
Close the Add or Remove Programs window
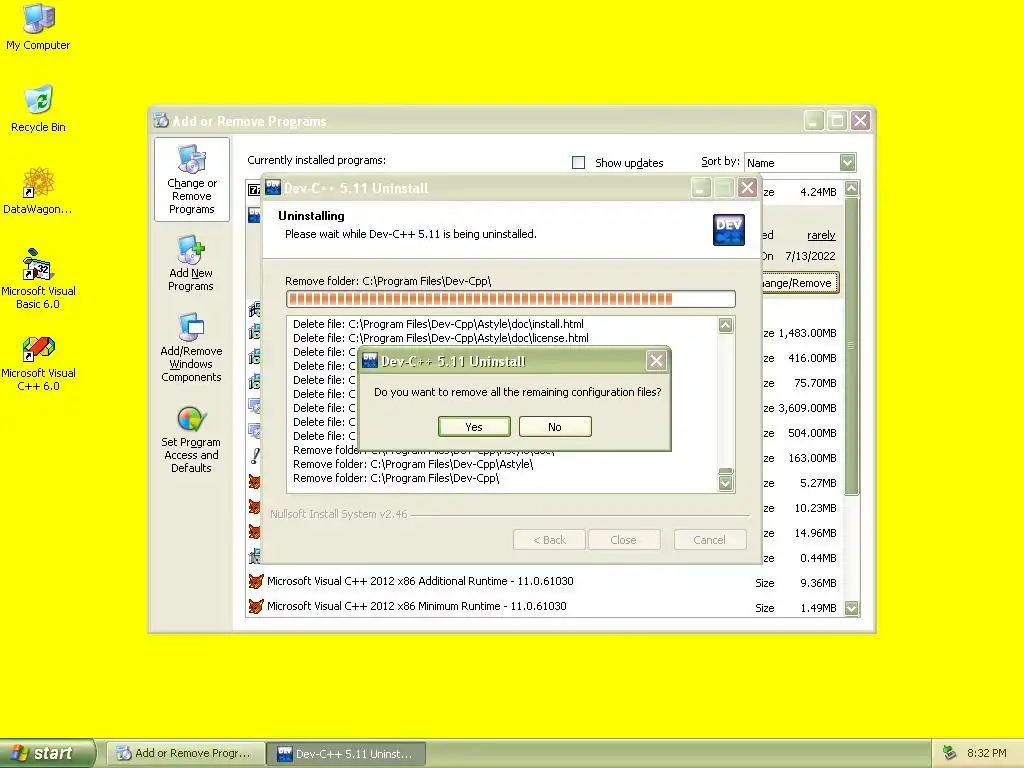pyautogui.click(x=861, y=120)
